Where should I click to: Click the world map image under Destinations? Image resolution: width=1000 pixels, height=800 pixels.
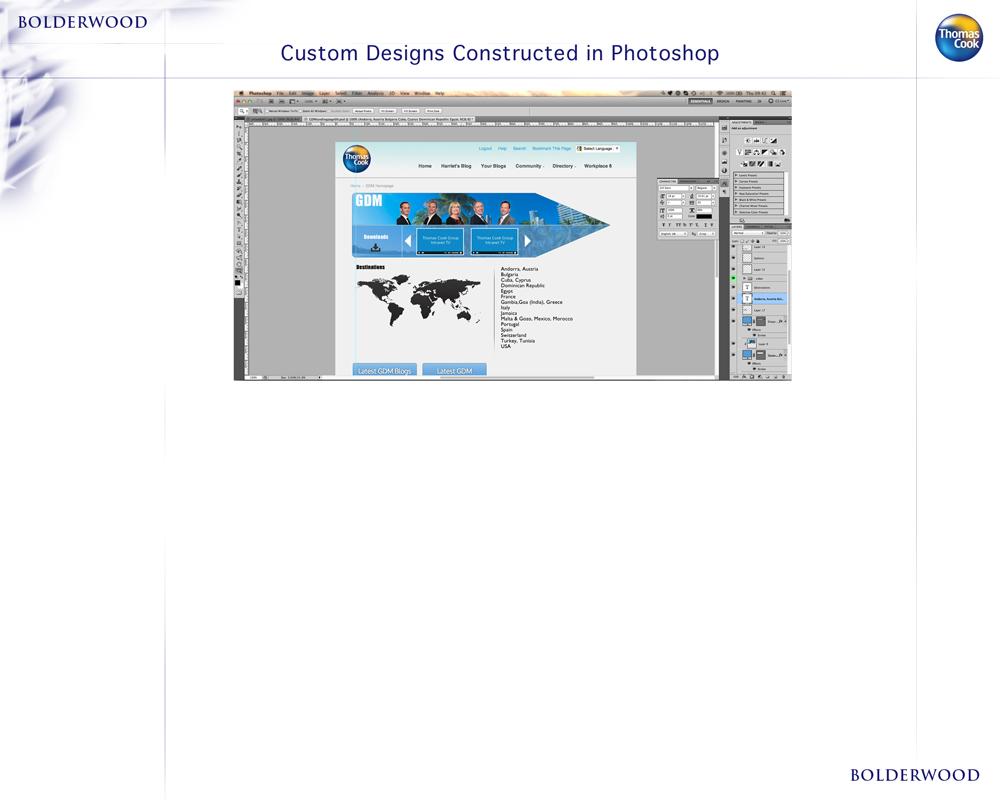tap(419, 300)
